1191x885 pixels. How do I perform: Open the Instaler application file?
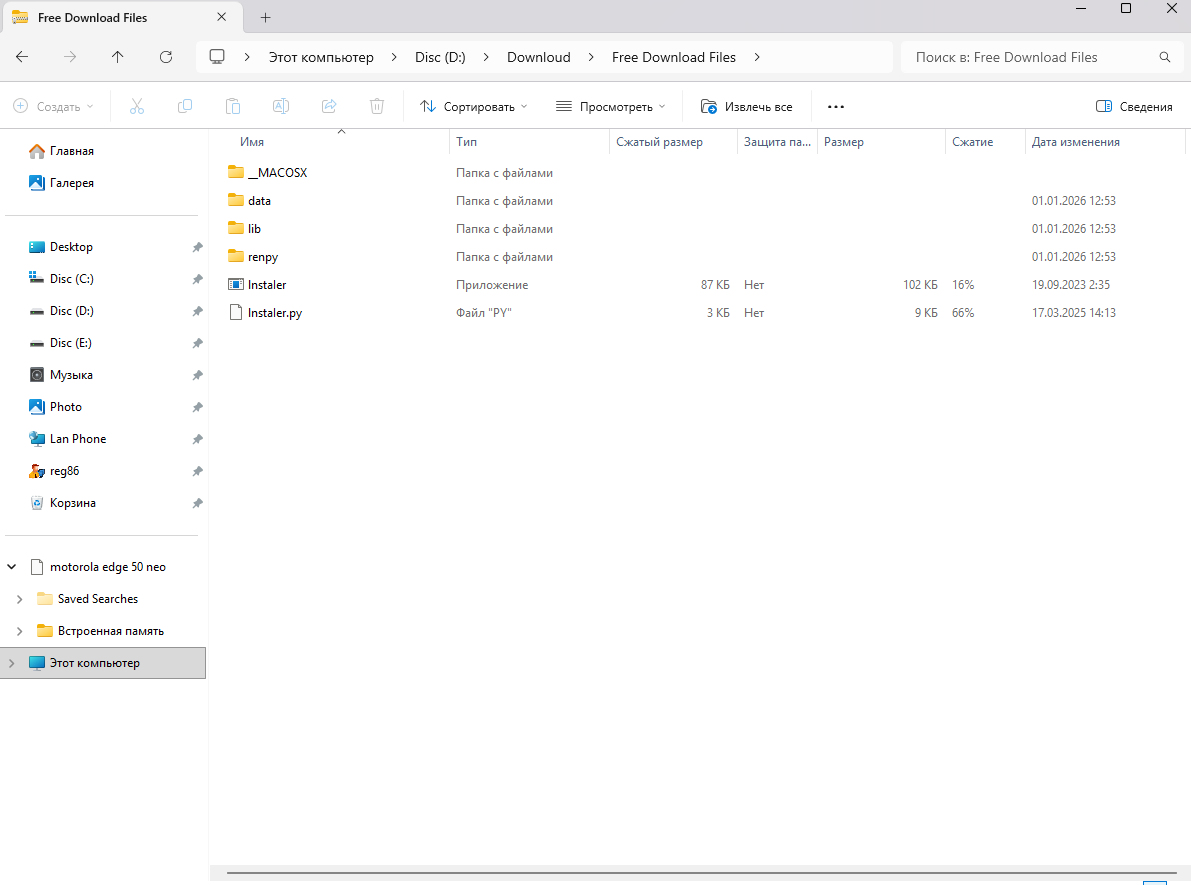[x=267, y=285]
